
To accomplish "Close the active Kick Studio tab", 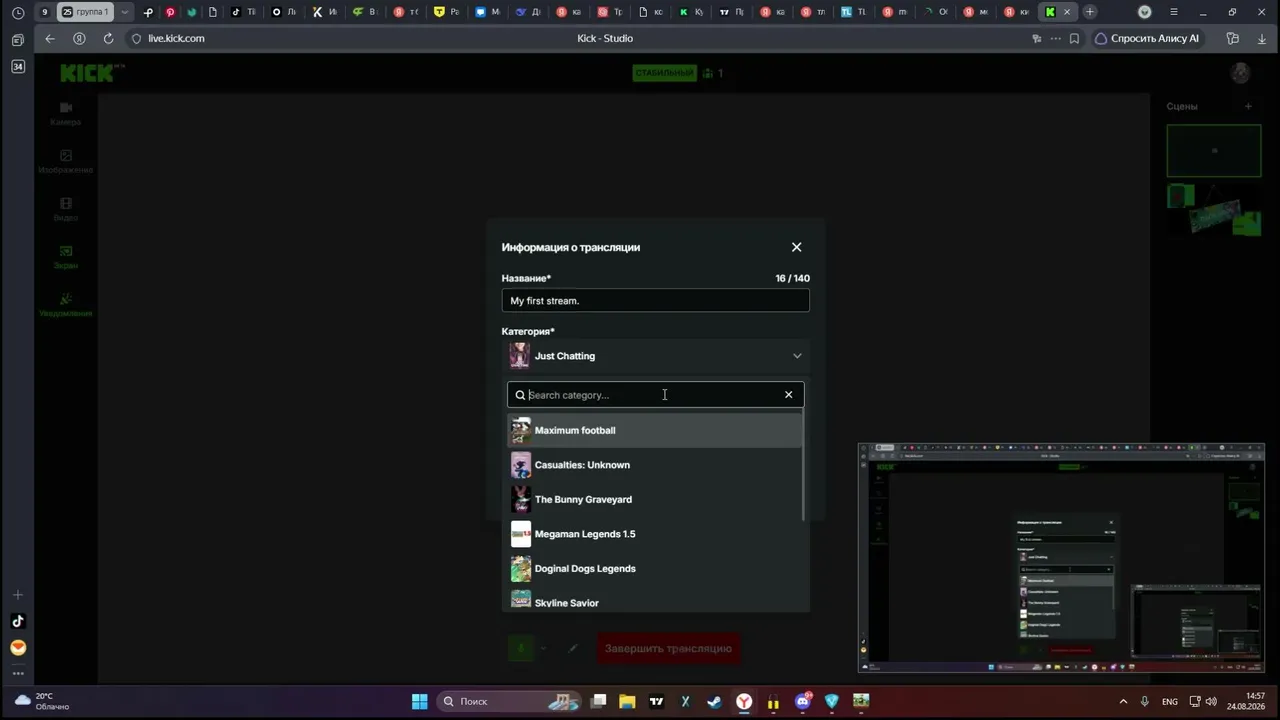I will tap(1067, 12).
